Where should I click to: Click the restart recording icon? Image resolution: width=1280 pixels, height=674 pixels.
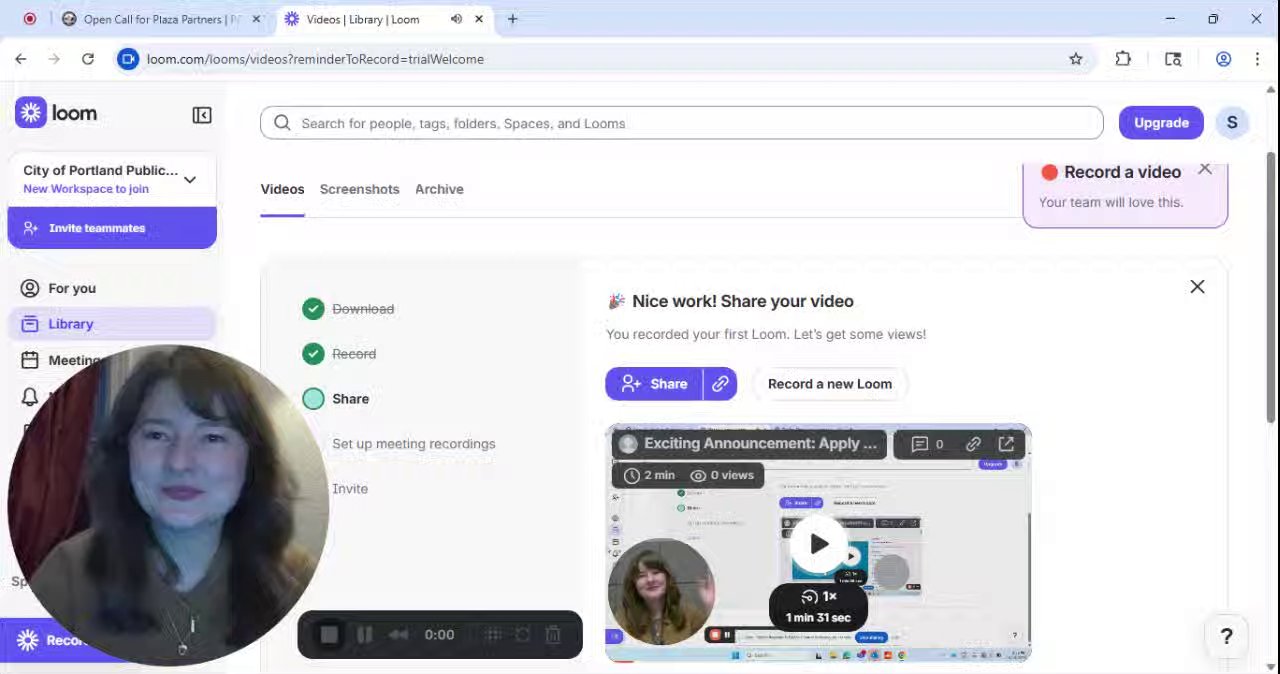522,635
